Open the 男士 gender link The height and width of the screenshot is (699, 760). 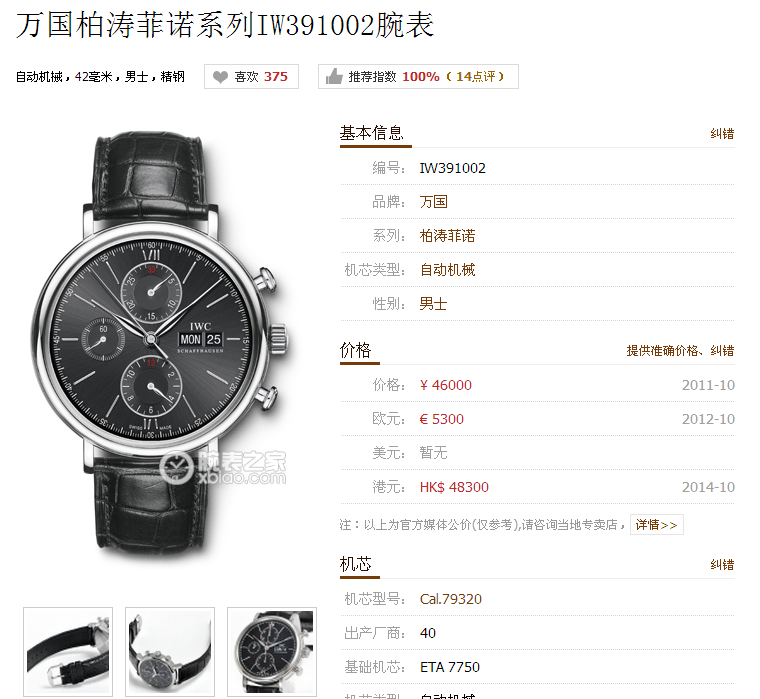433,304
